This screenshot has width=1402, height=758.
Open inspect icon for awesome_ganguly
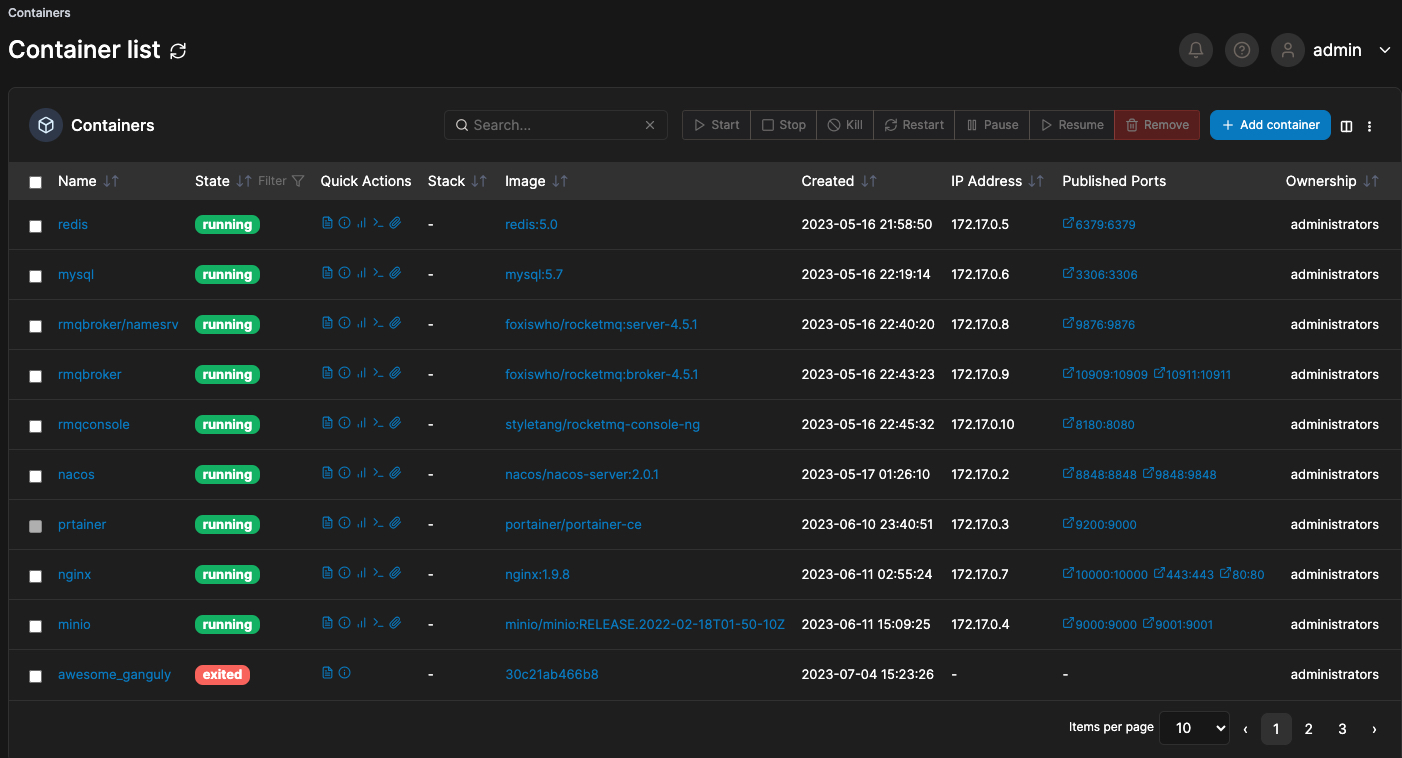pyautogui.click(x=344, y=673)
